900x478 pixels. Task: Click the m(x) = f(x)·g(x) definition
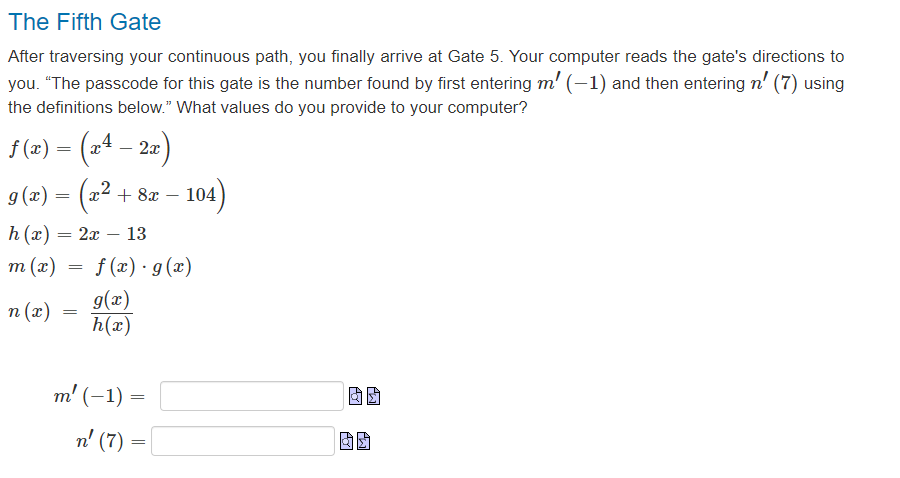pyautogui.click(x=100, y=267)
